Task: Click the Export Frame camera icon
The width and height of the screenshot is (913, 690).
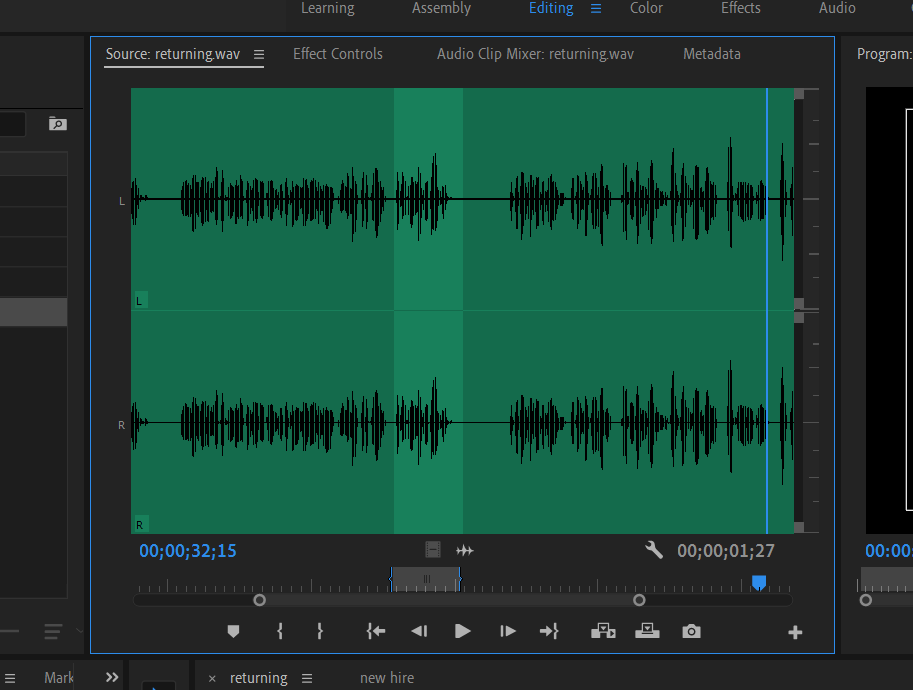Action: click(691, 631)
